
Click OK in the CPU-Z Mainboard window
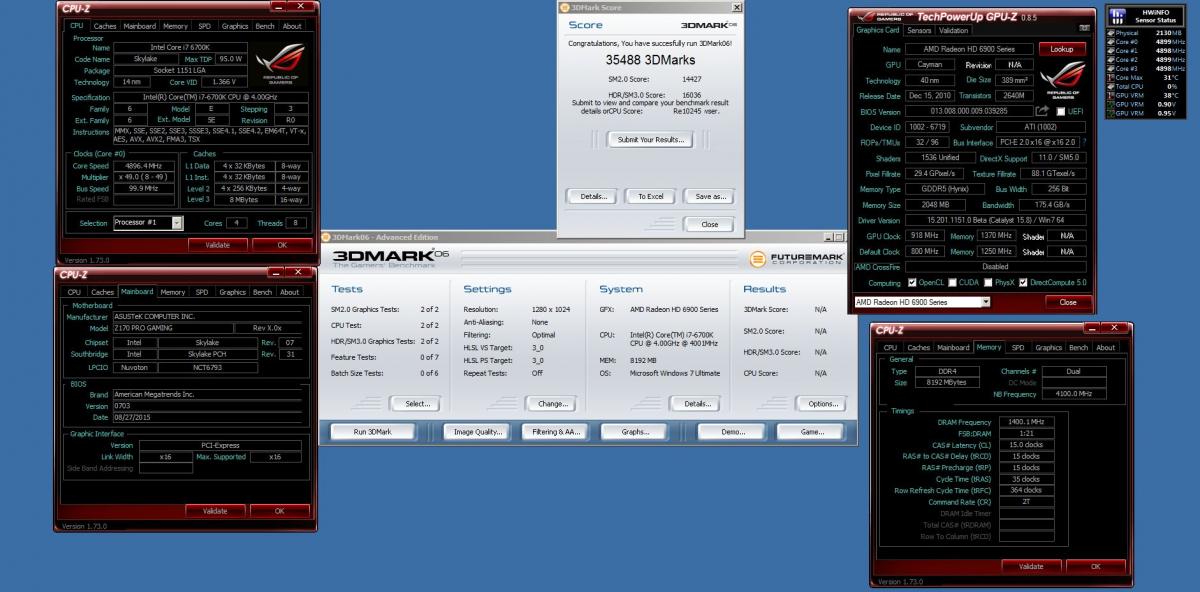click(x=279, y=510)
